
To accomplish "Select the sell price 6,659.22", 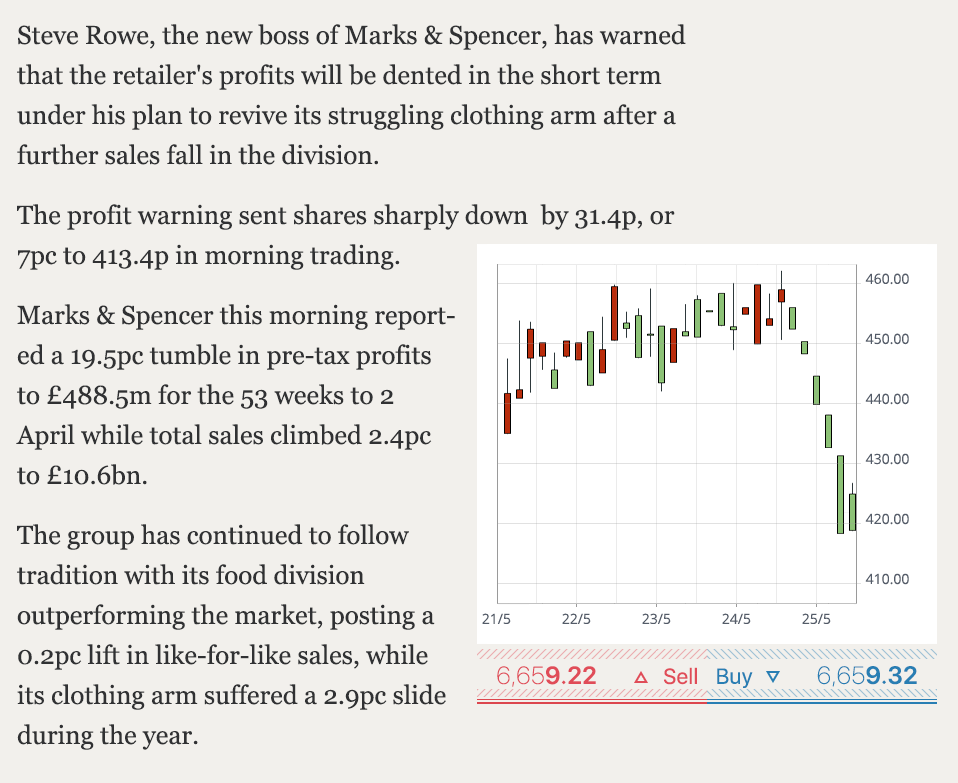I will [546, 676].
